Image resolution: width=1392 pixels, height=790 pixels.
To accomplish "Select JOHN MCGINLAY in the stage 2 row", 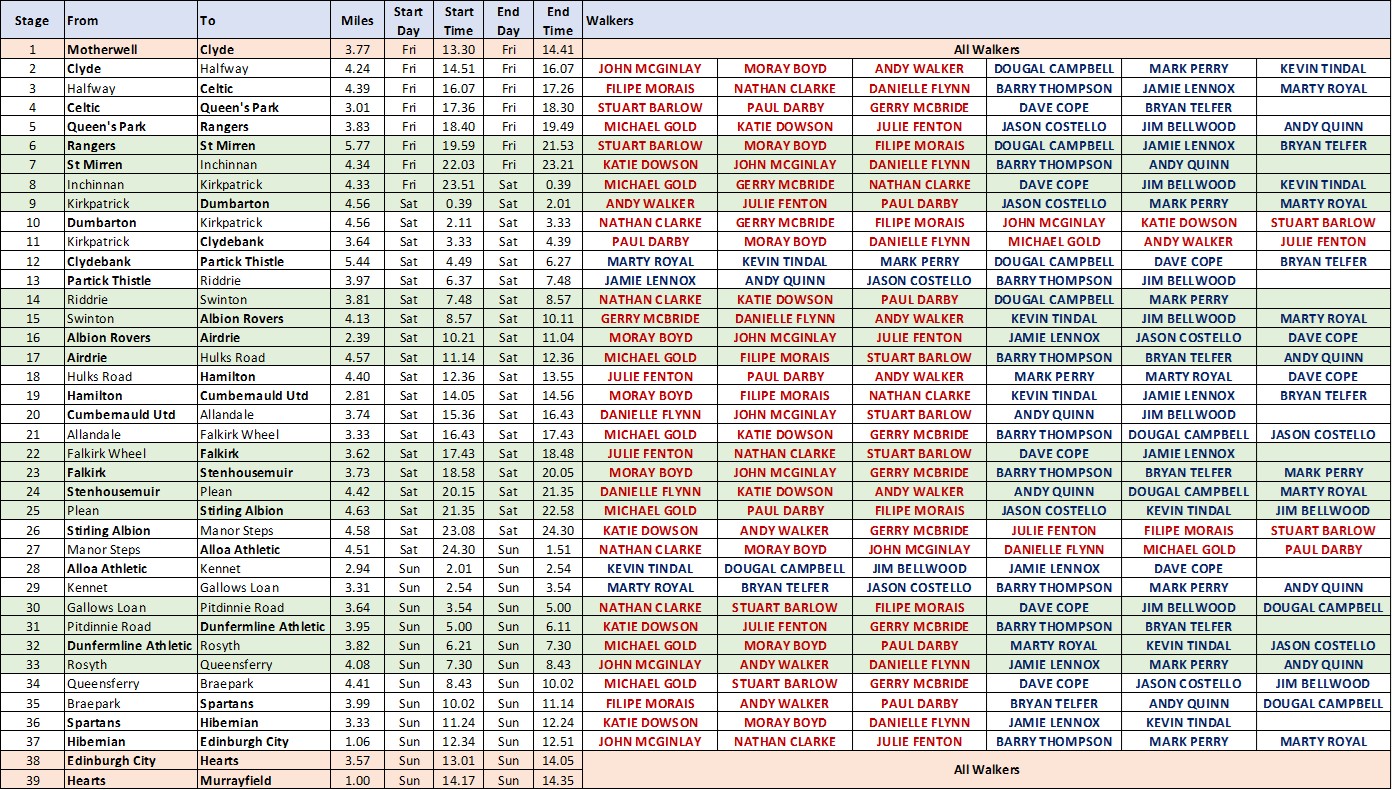I will click(x=650, y=69).
